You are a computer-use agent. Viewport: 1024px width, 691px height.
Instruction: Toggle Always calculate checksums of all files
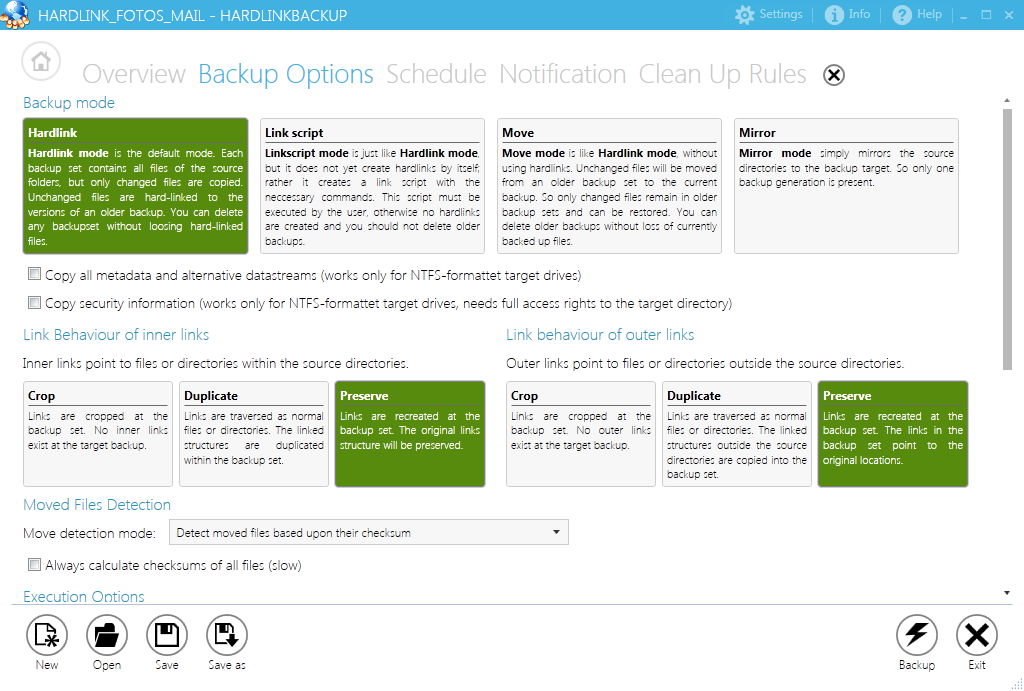pos(35,564)
